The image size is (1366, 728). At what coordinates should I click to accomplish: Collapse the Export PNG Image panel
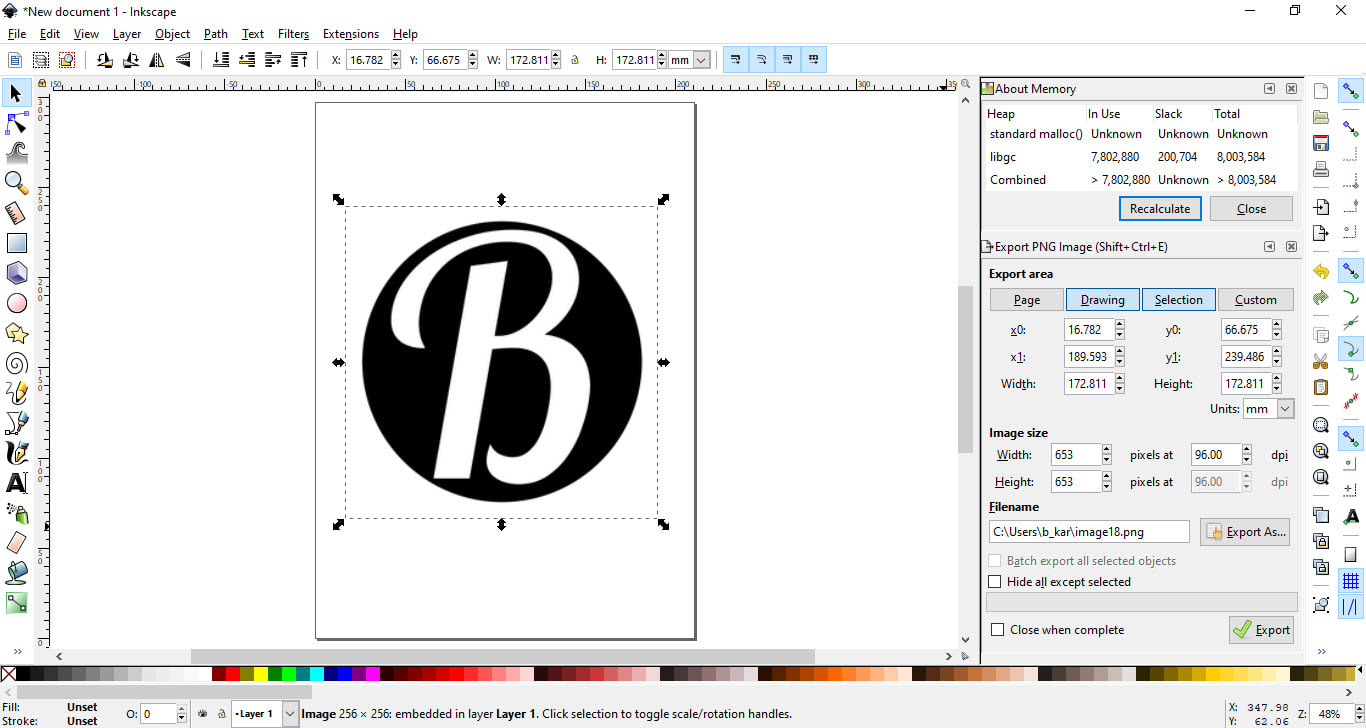click(x=1269, y=247)
